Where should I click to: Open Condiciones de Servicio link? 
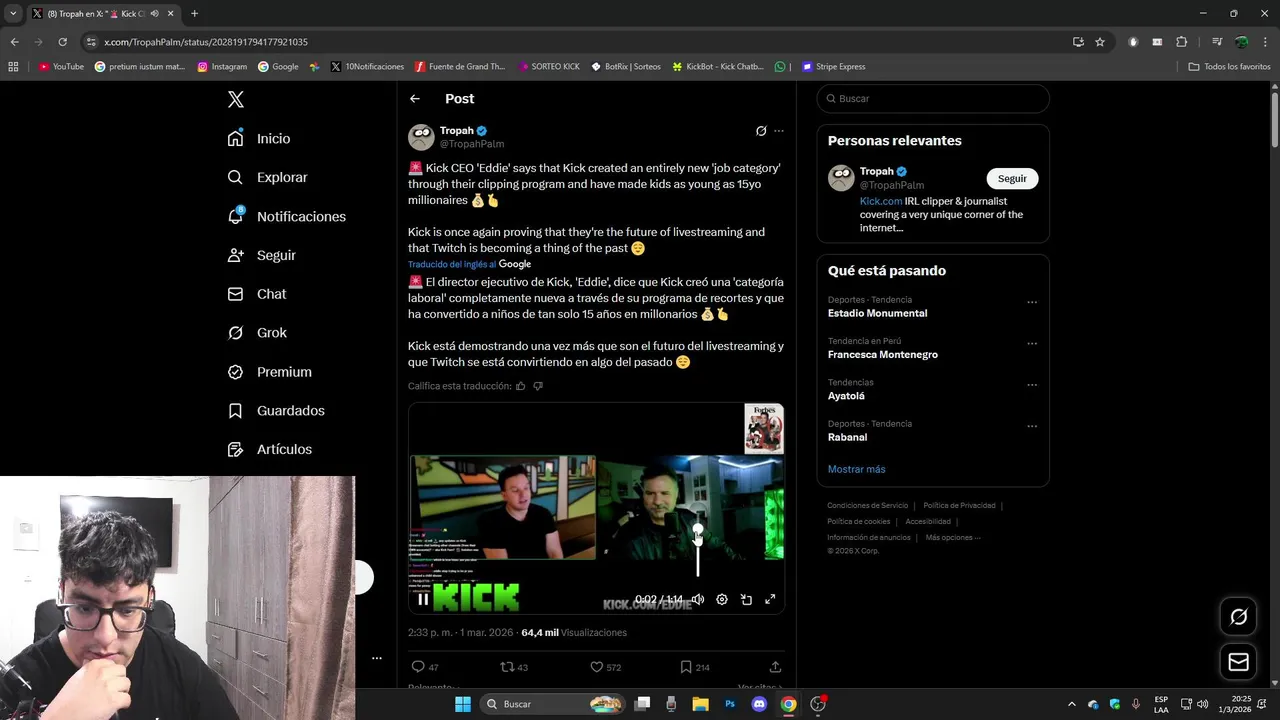867,506
